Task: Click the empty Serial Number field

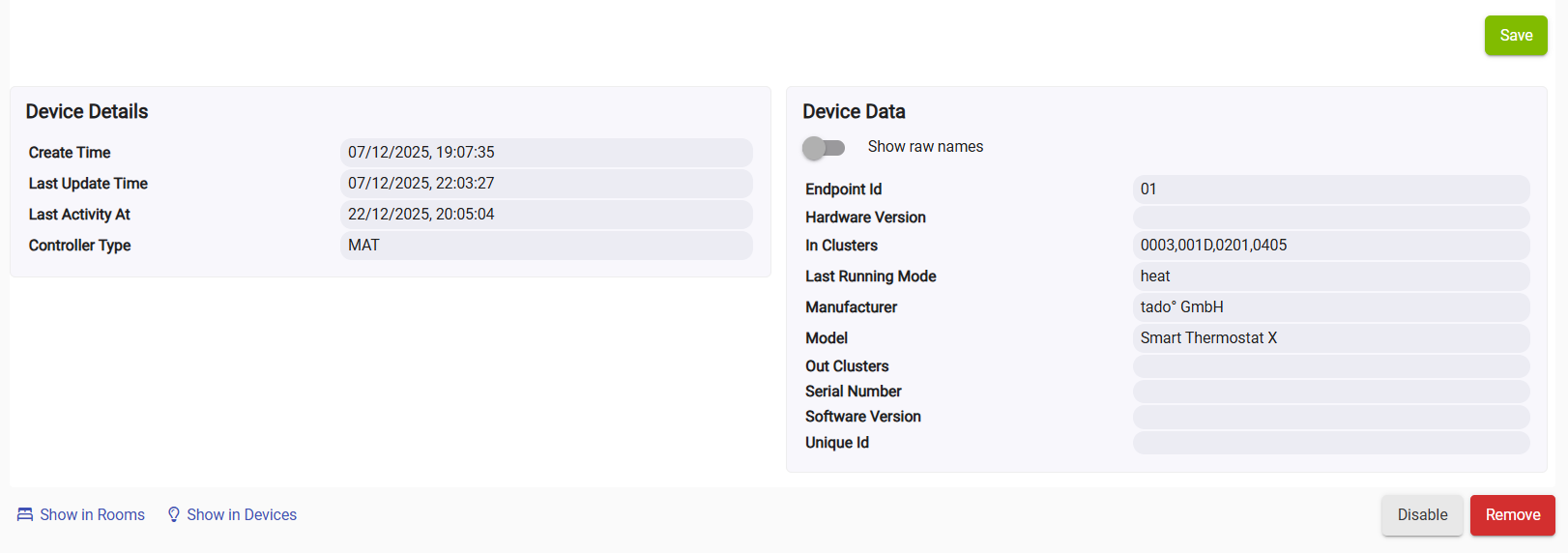Action: pyautogui.click(x=1330, y=392)
